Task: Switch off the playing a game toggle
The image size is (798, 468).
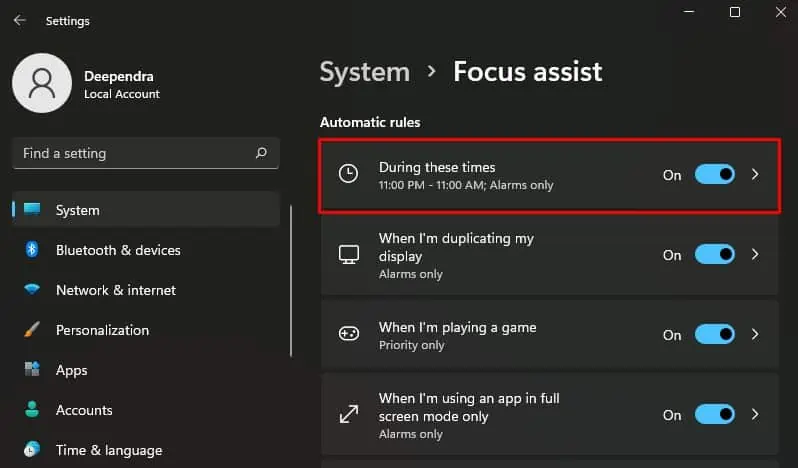Action: point(715,334)
